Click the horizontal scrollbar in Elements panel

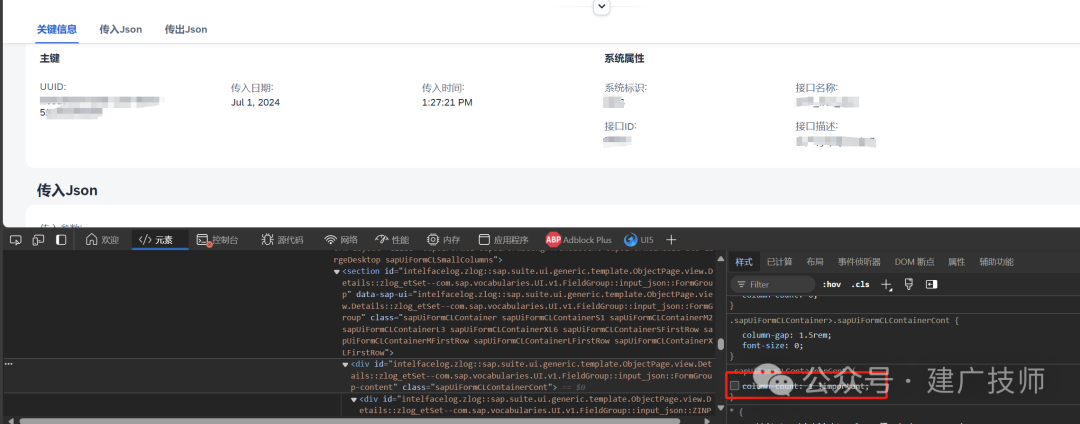point(348,421)
